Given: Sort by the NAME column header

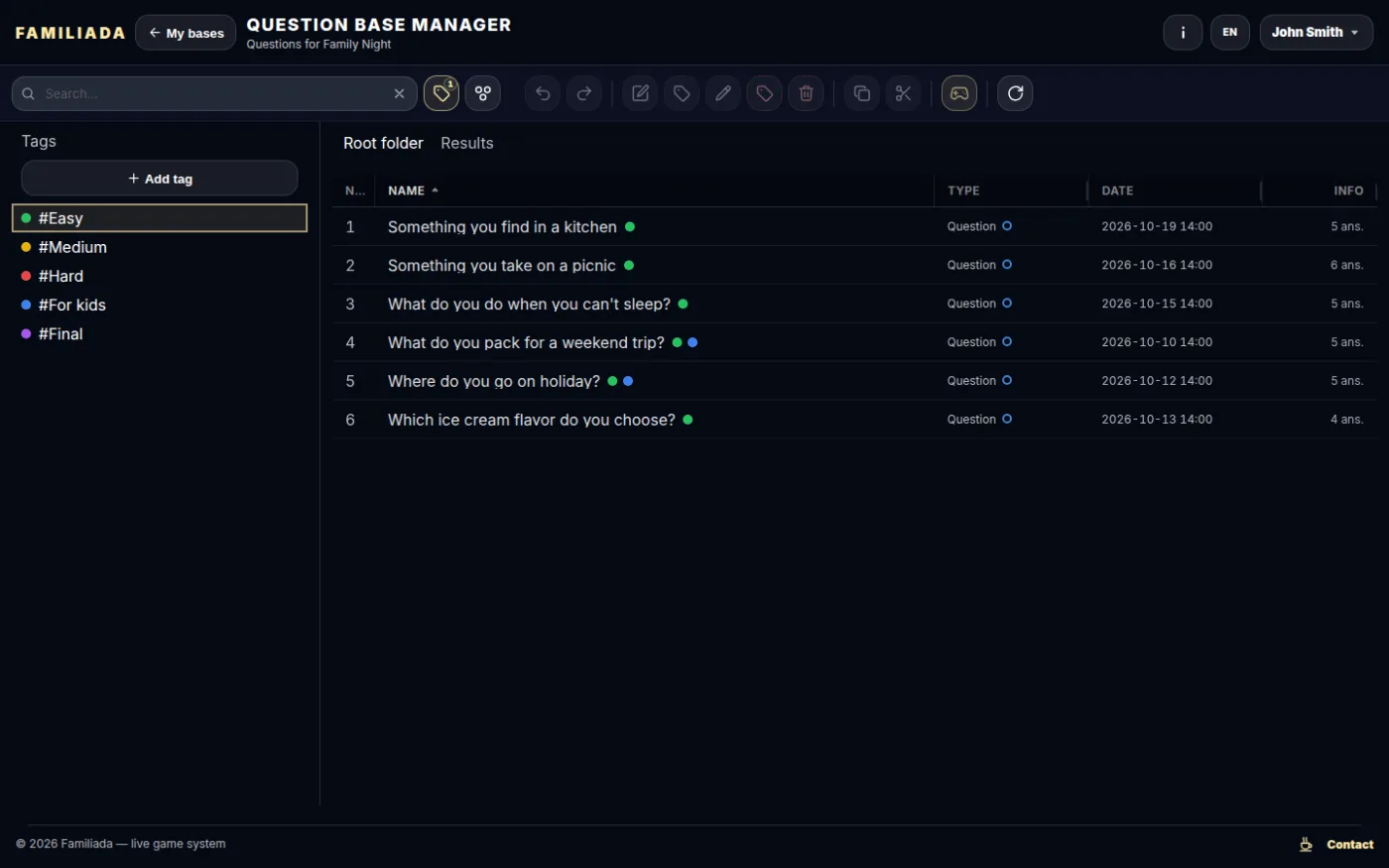Looking at the screenshot, I should [407, 190].
